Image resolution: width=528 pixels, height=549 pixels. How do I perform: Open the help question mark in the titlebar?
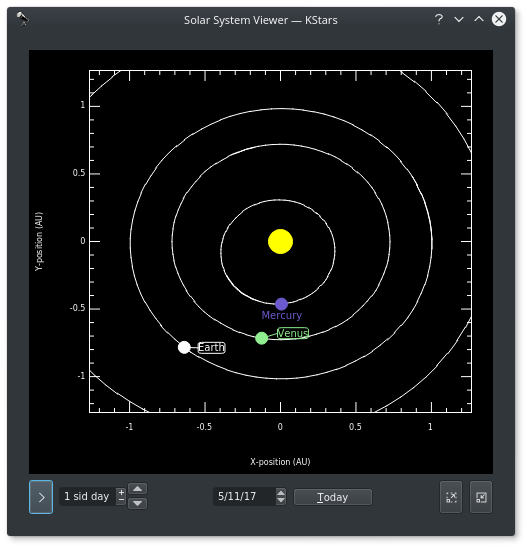439,19
